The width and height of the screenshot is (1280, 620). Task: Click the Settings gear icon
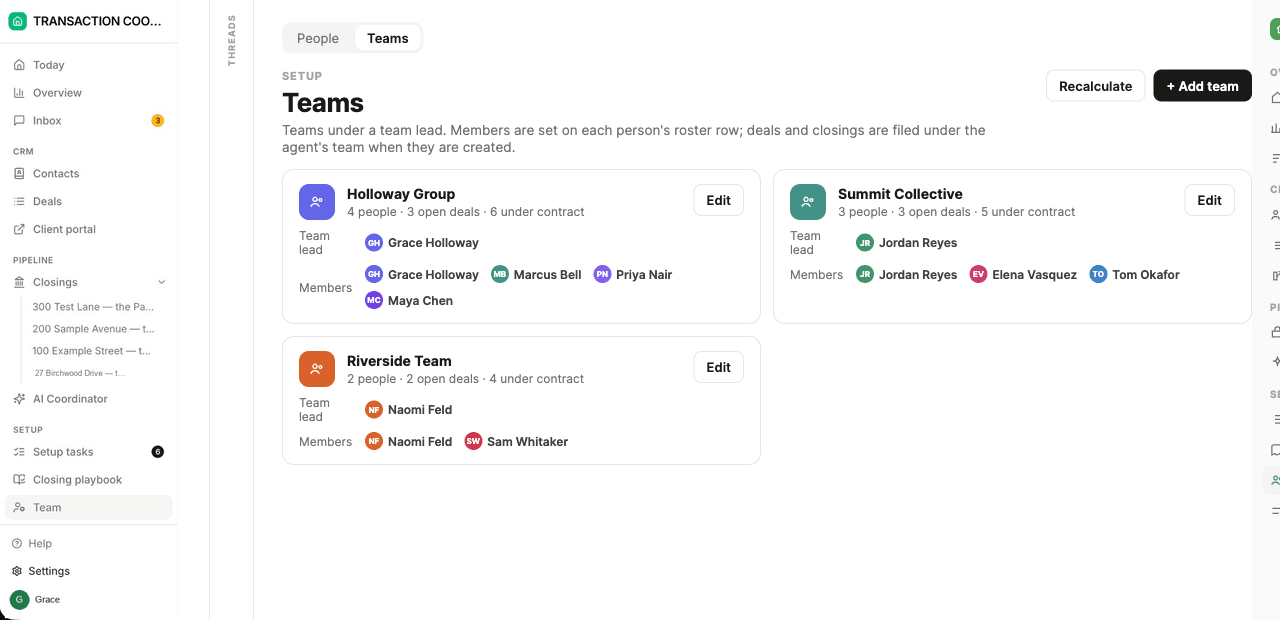16,572
